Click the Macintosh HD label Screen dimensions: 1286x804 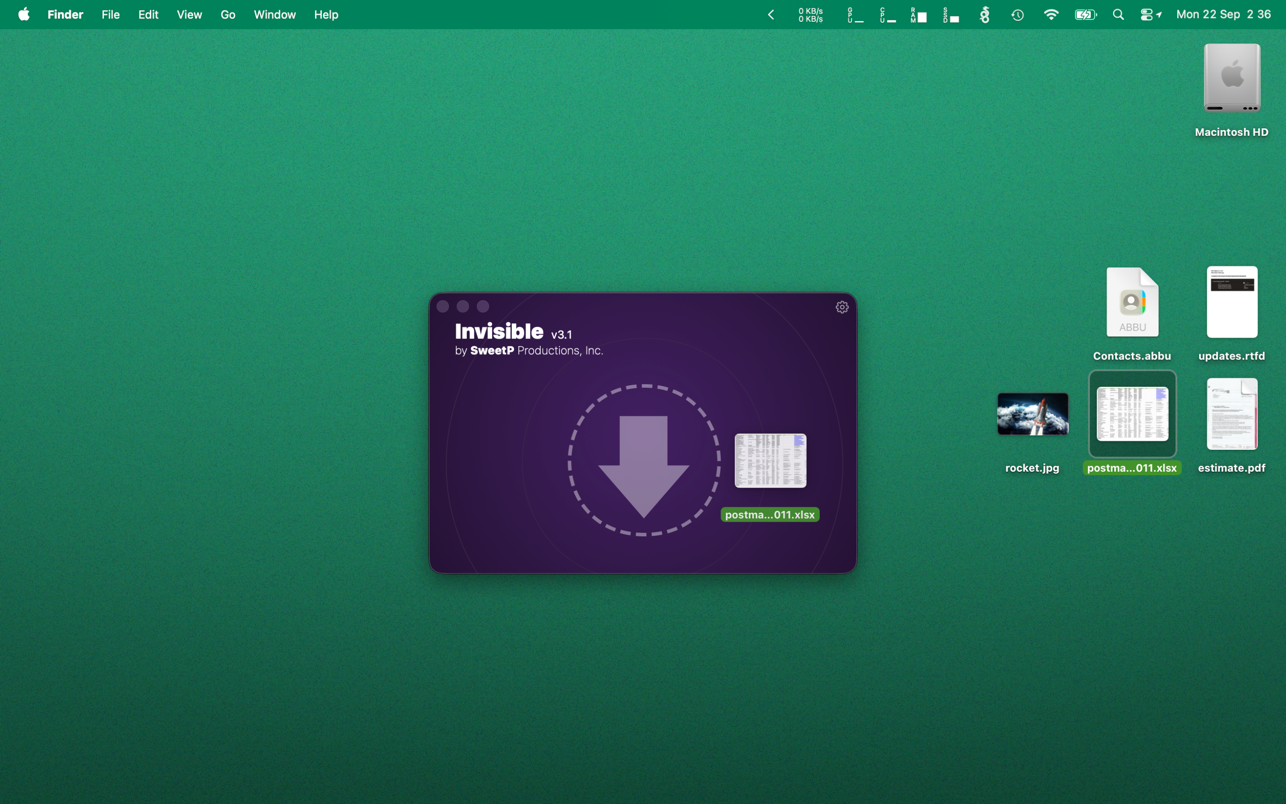tap(1232, 132)
